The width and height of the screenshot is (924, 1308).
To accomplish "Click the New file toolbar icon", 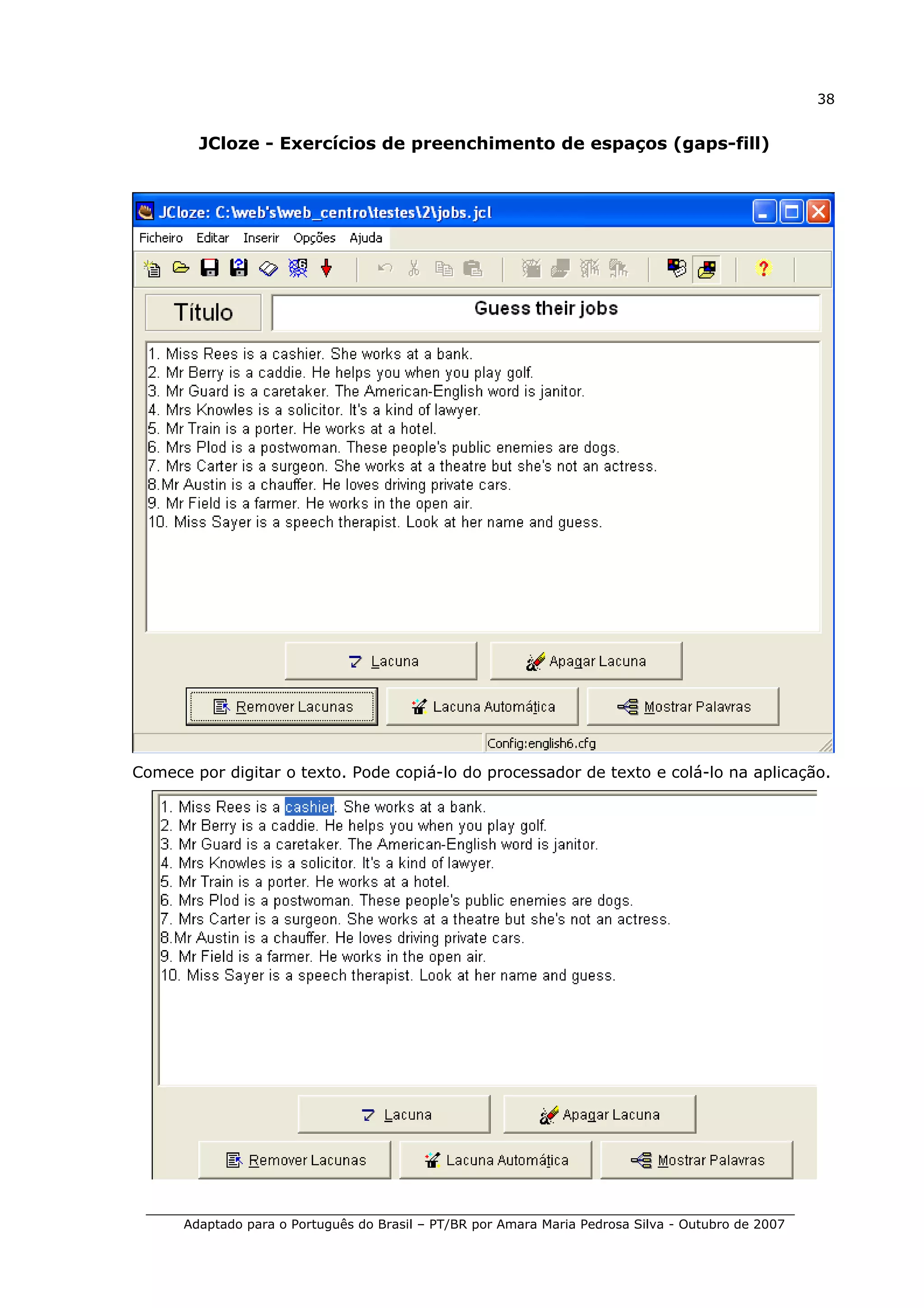I will tap(152, 268).
